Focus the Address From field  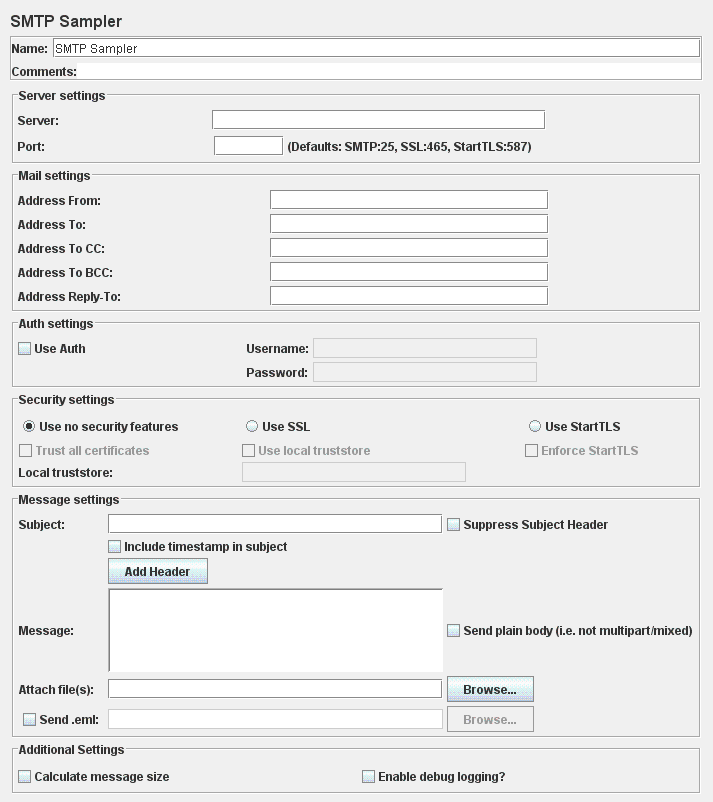pyautogui.click(x=408, y=200)
